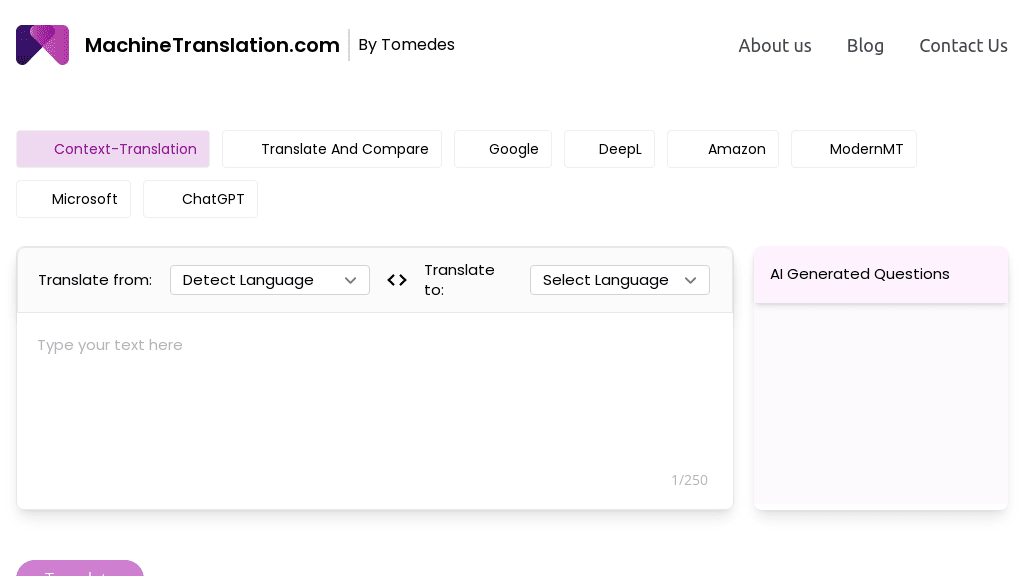The image size is (1024, 576).
Task: Select the ChatGPT translation tab
Action: pyautogui.click(x=213, y=199)
